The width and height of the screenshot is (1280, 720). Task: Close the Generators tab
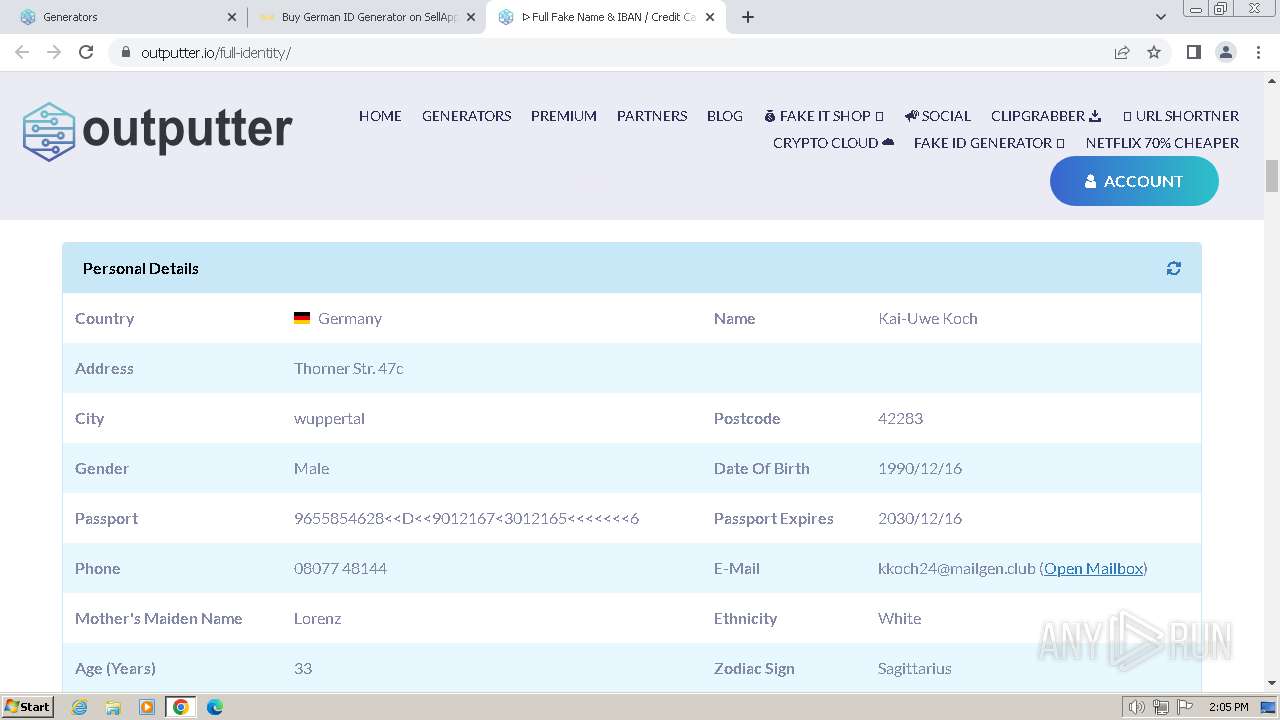(x=232, y=17)
